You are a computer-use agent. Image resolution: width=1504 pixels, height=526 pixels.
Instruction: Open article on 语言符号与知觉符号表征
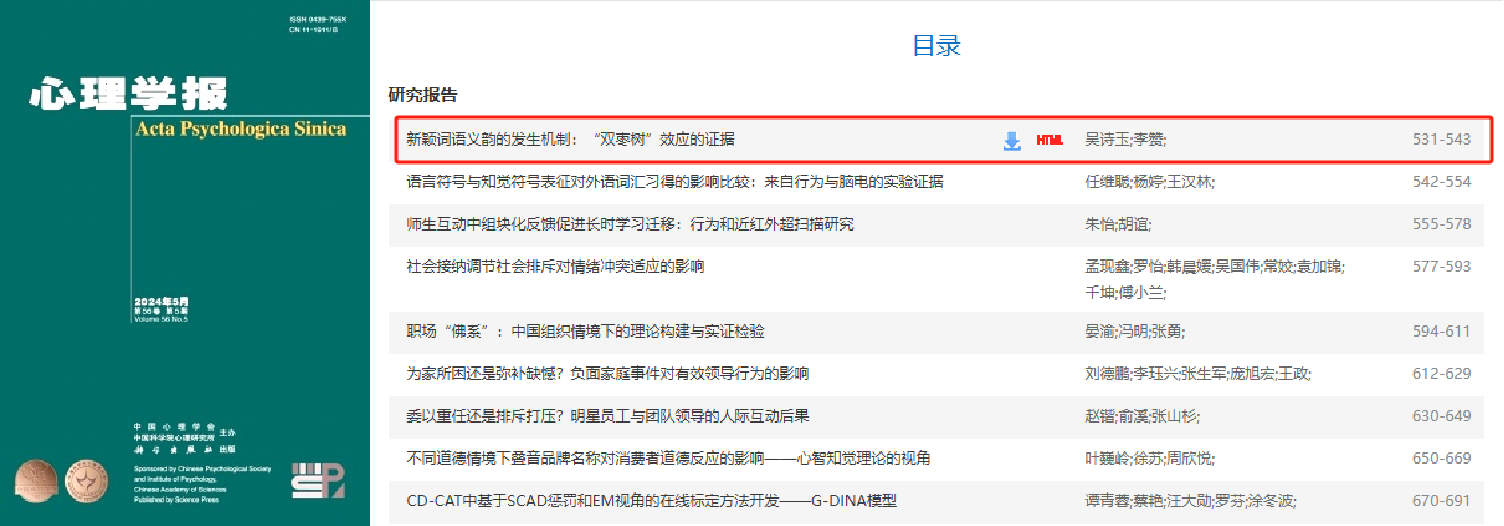coord(674,182)
